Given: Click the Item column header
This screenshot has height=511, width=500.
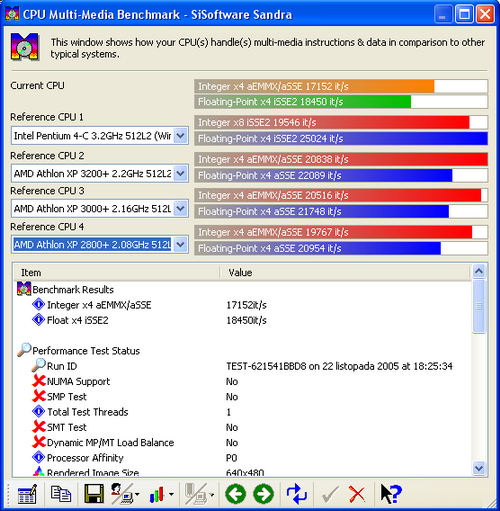Looking at the screenshot, I should 116,273.
